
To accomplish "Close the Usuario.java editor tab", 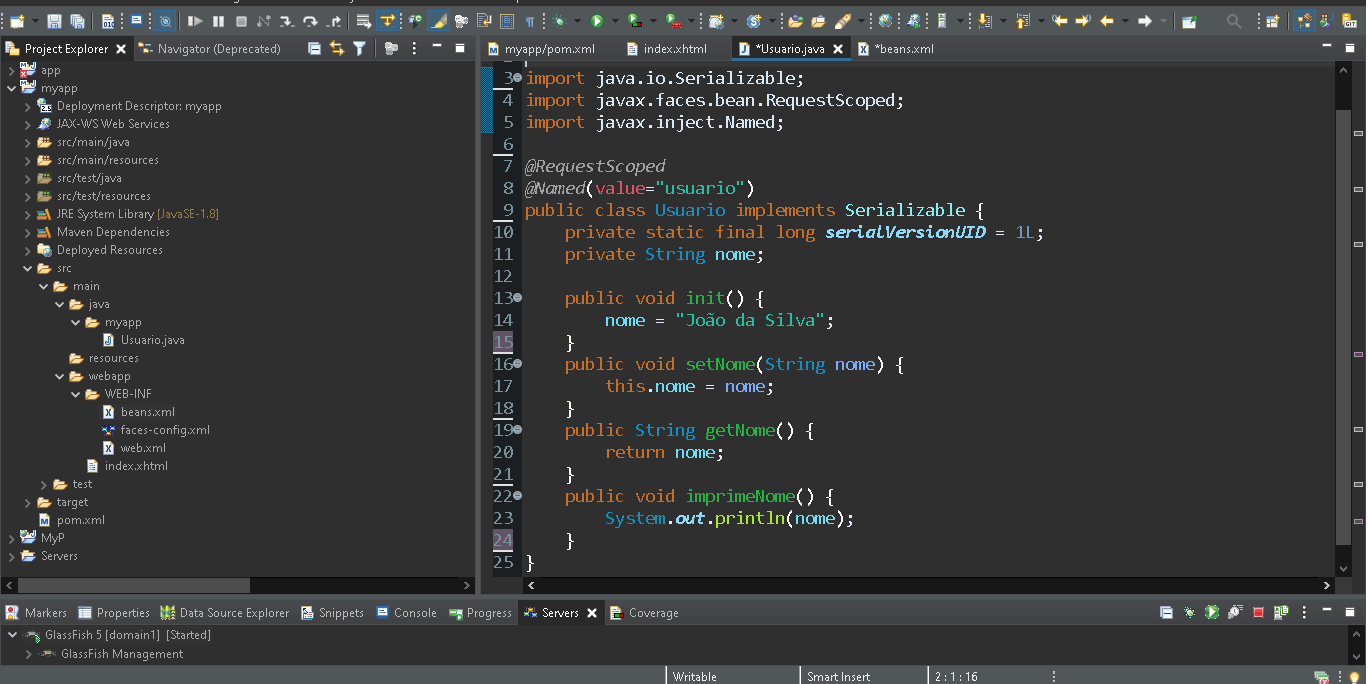I will pos(837,49).
